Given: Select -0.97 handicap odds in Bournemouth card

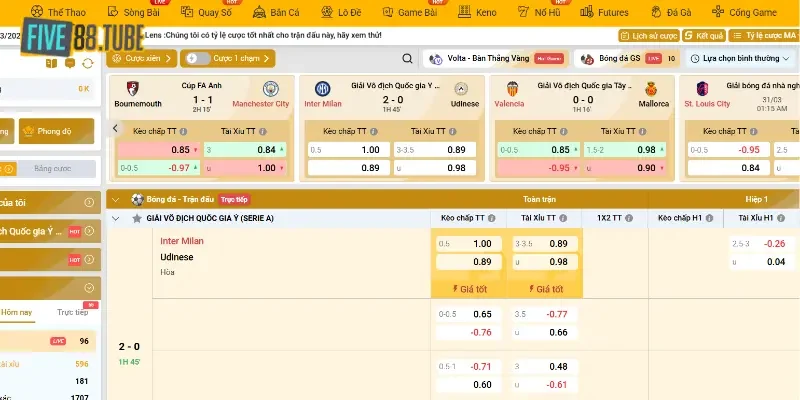Looking at the screenshot, I should click(159, 168).
